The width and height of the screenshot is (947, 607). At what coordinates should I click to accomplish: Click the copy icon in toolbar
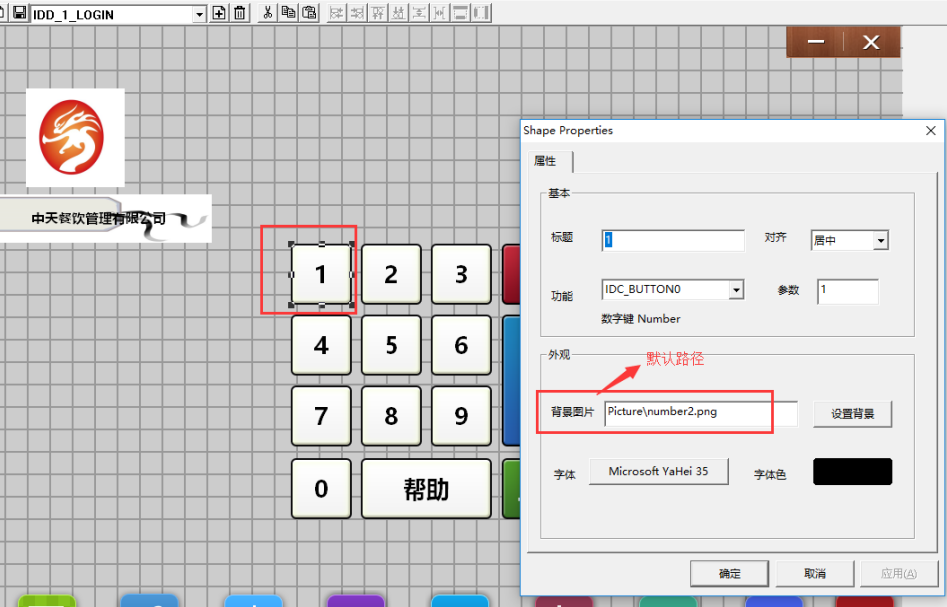[x=289, y=13]
